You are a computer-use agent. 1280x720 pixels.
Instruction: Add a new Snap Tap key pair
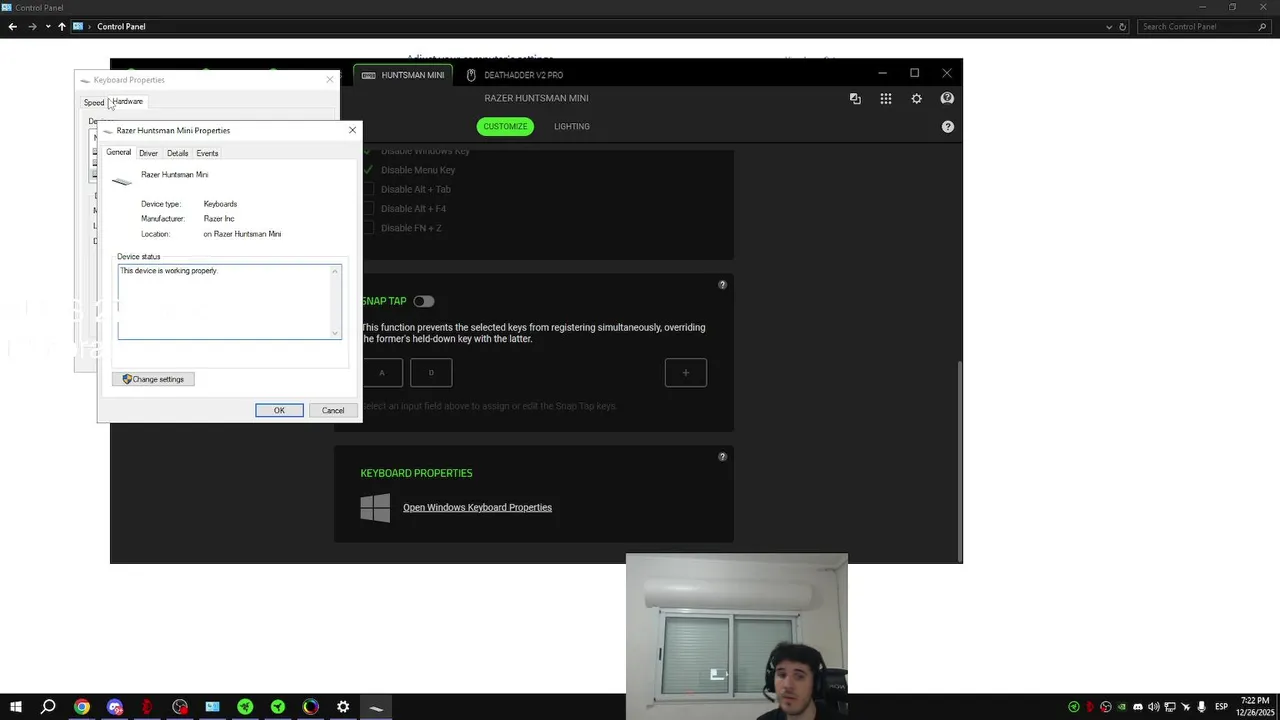(686, 373)
